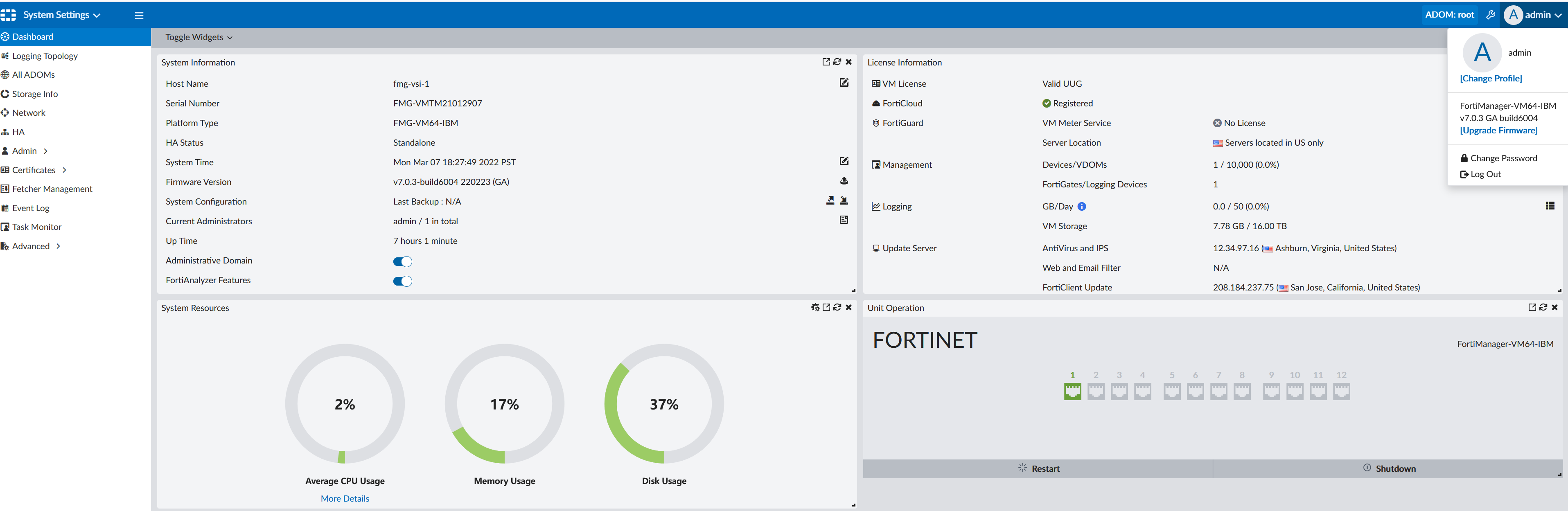Click the upgrade firmware icon beside Firmware Version
Image resolution: width=1568 pixels, height=511 pixels.
coord(844,181)
